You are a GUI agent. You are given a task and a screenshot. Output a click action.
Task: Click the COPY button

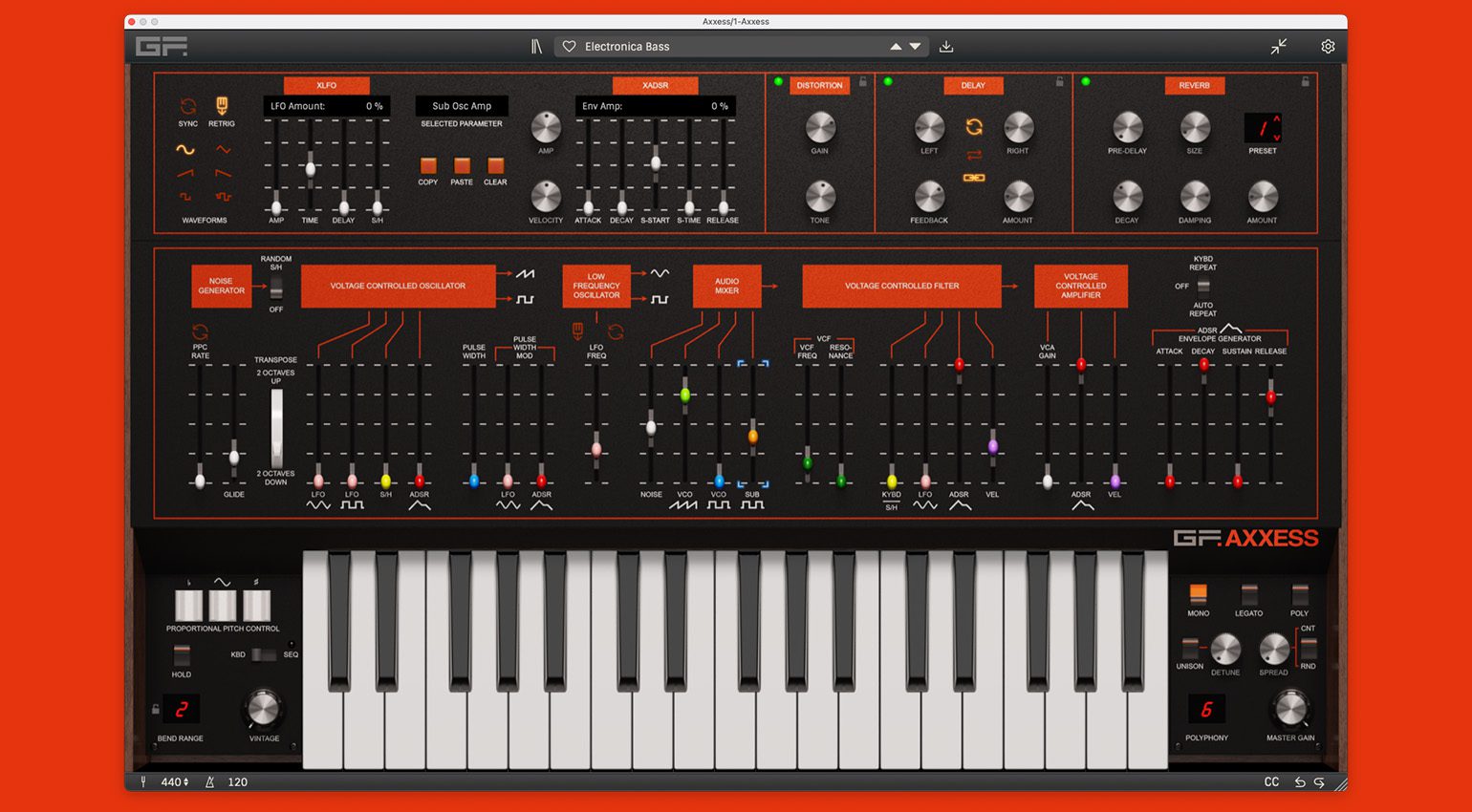point(428,166)
